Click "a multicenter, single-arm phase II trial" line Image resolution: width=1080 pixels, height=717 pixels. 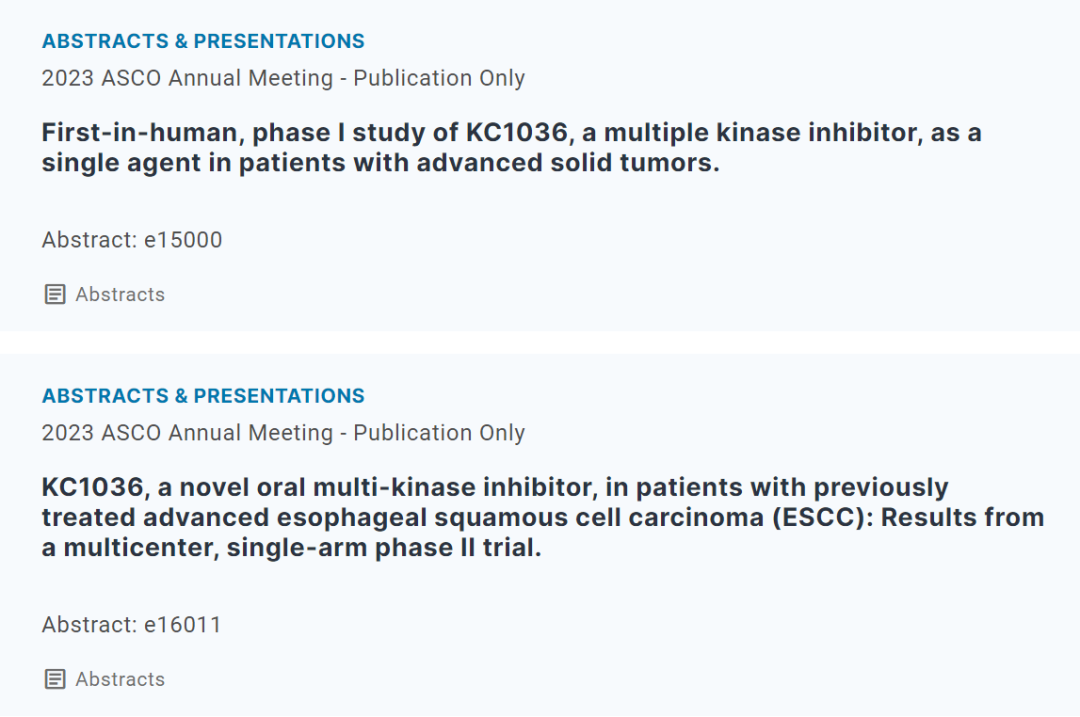291,548
